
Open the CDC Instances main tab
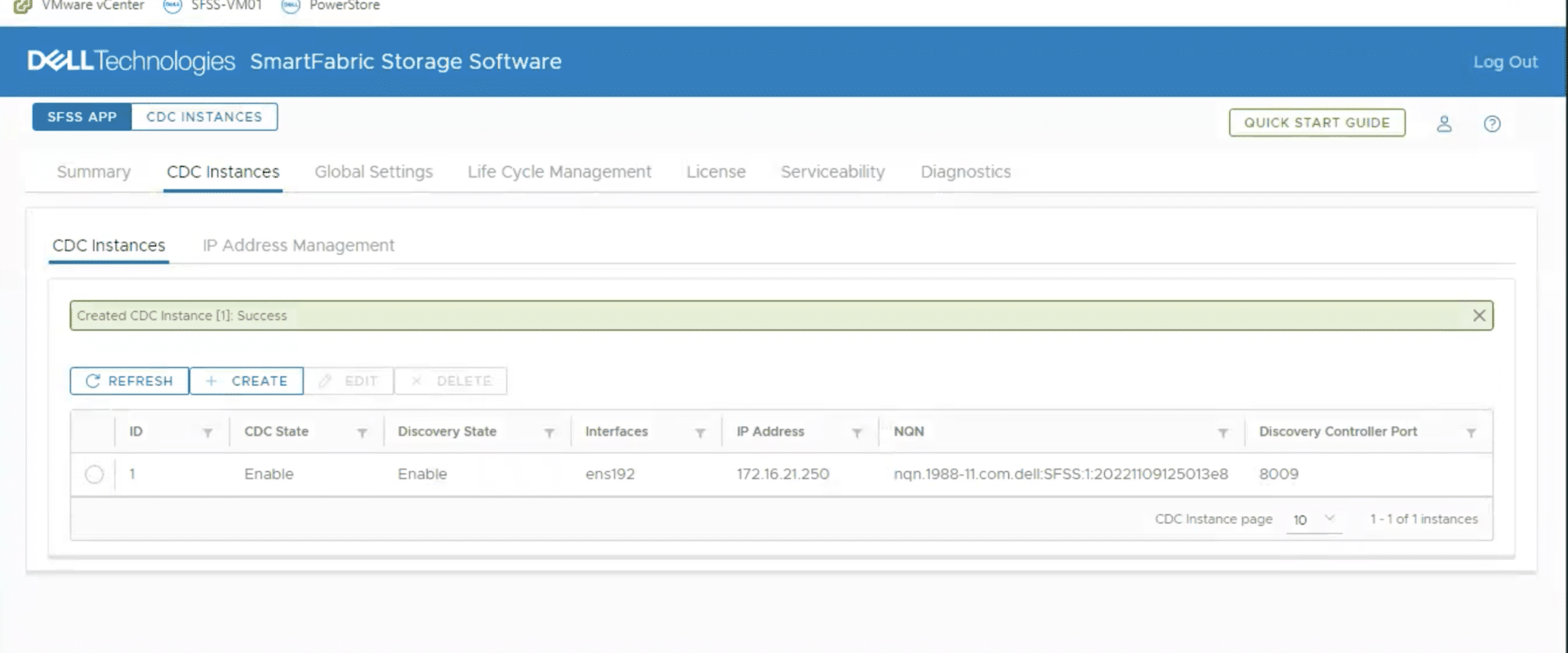[x=223, y=172]
